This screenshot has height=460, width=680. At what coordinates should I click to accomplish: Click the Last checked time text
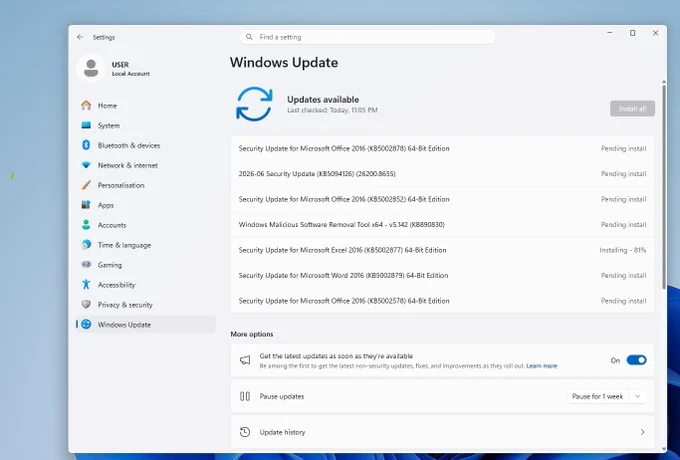[332, 110]
